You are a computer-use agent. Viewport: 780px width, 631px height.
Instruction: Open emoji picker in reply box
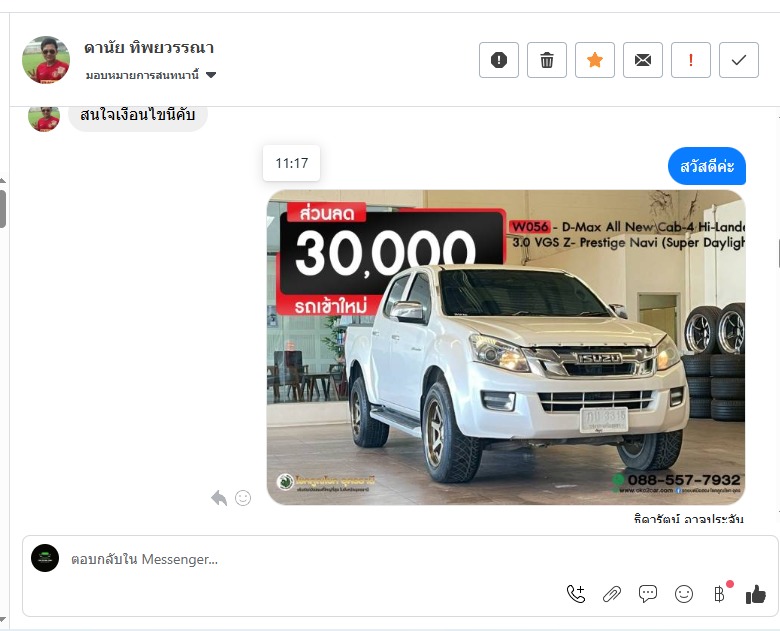coord(684,594)
